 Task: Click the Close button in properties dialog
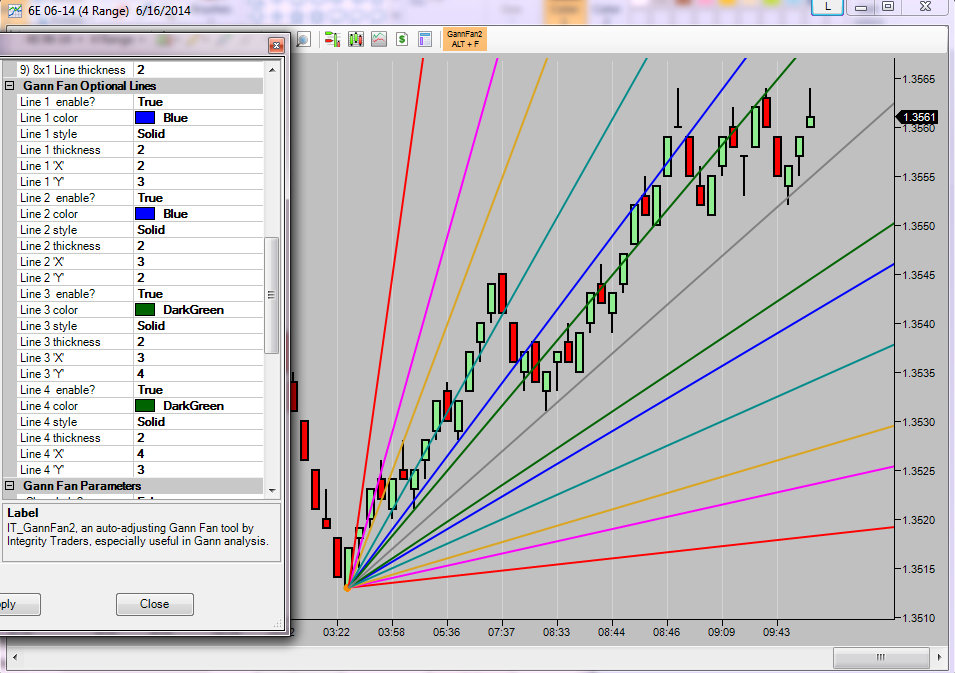(x=155, y=604)
